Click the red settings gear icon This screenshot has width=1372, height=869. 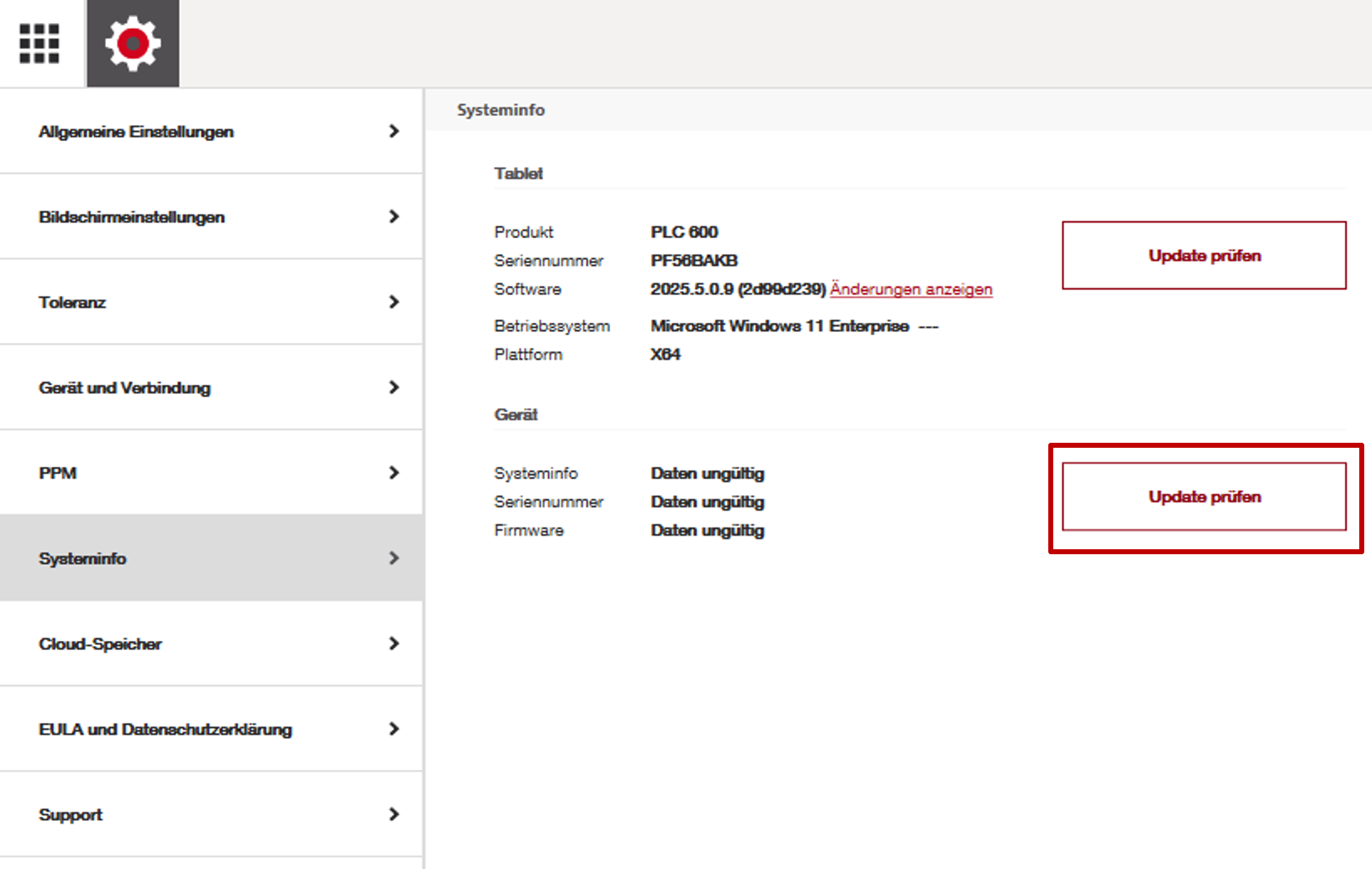click(x=132, y=43)
